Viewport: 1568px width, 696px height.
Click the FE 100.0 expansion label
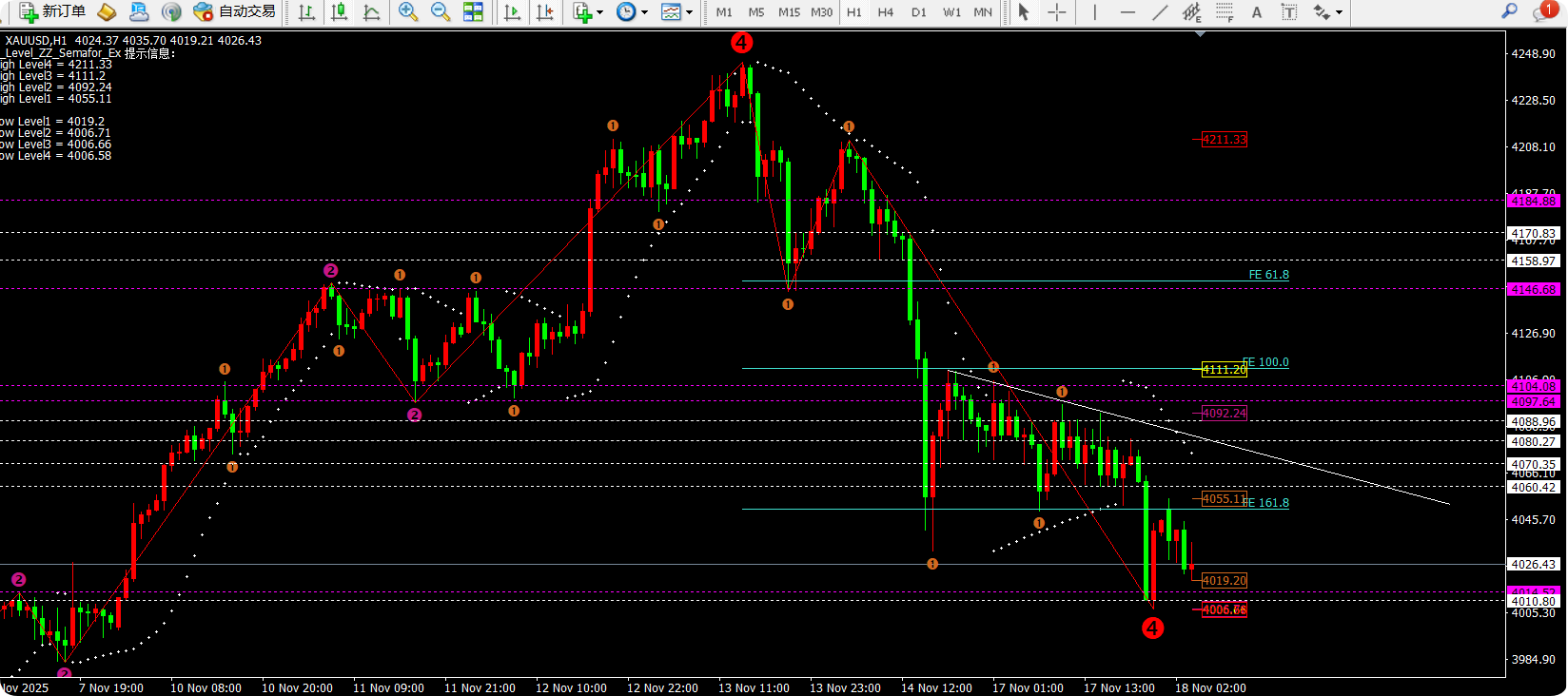click(1265, 362)
